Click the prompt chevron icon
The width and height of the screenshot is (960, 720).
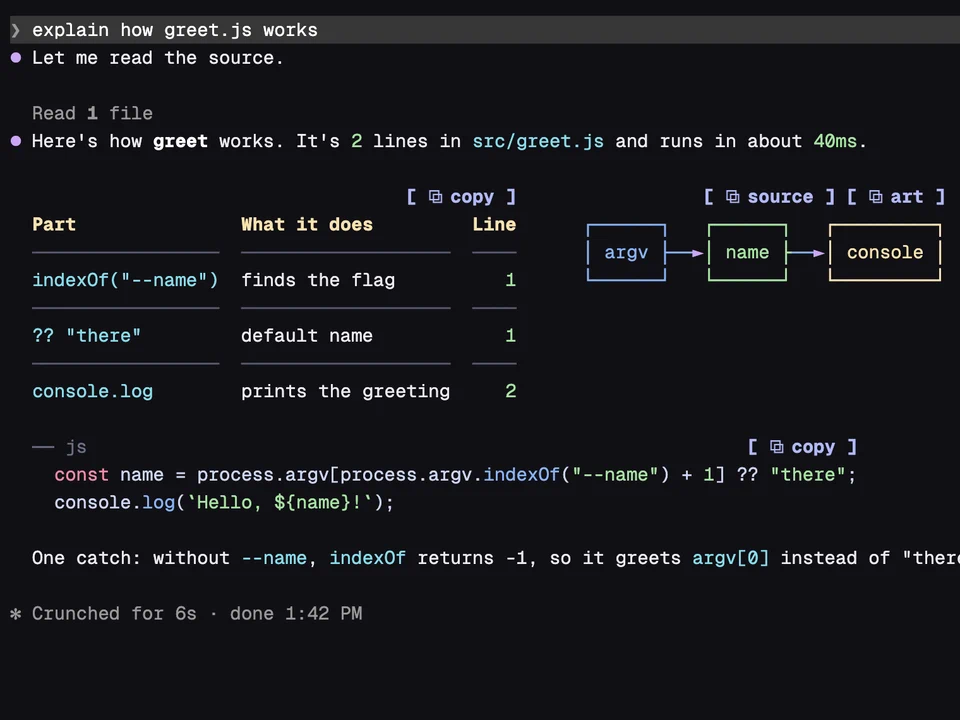(16, 30)
